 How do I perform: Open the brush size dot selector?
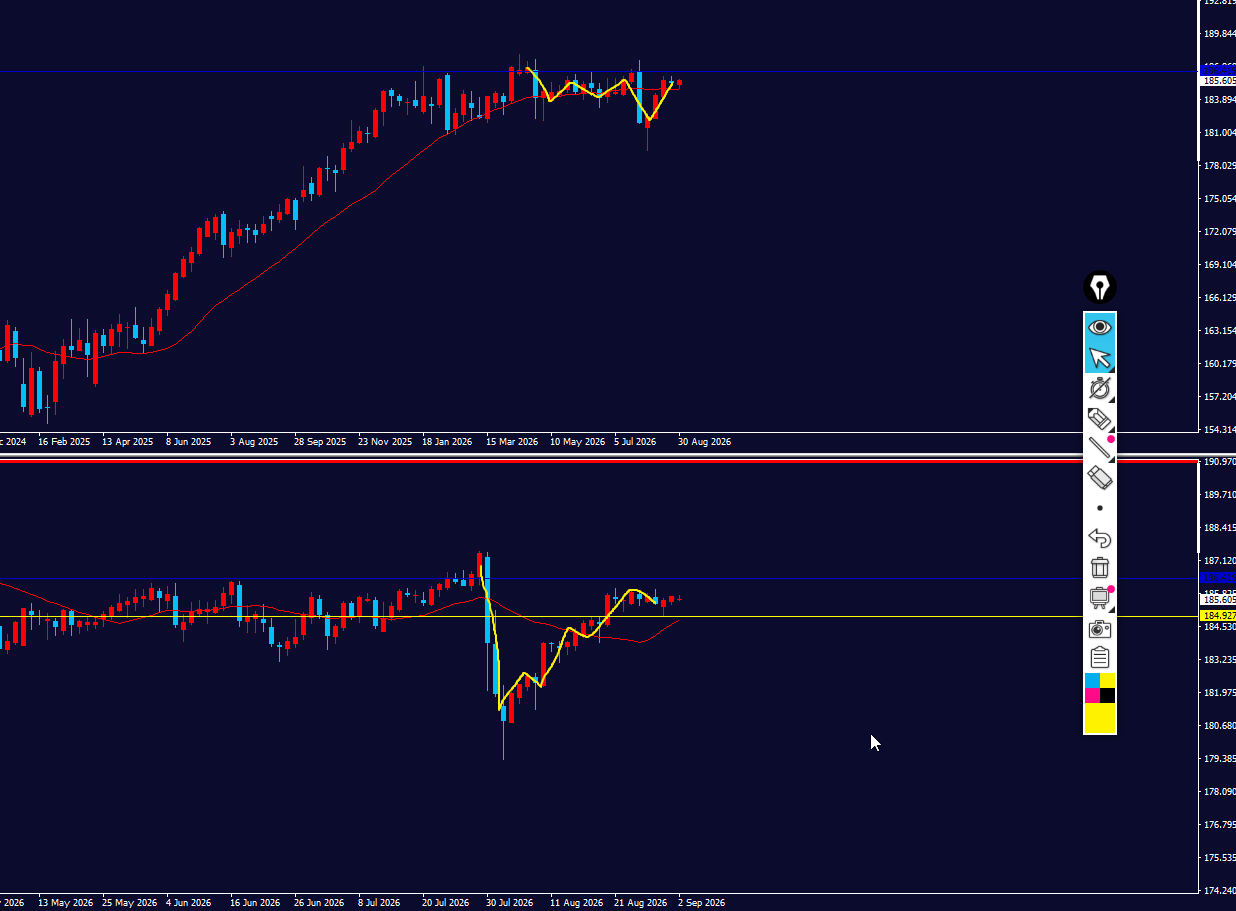click(x=1100, y=508)
